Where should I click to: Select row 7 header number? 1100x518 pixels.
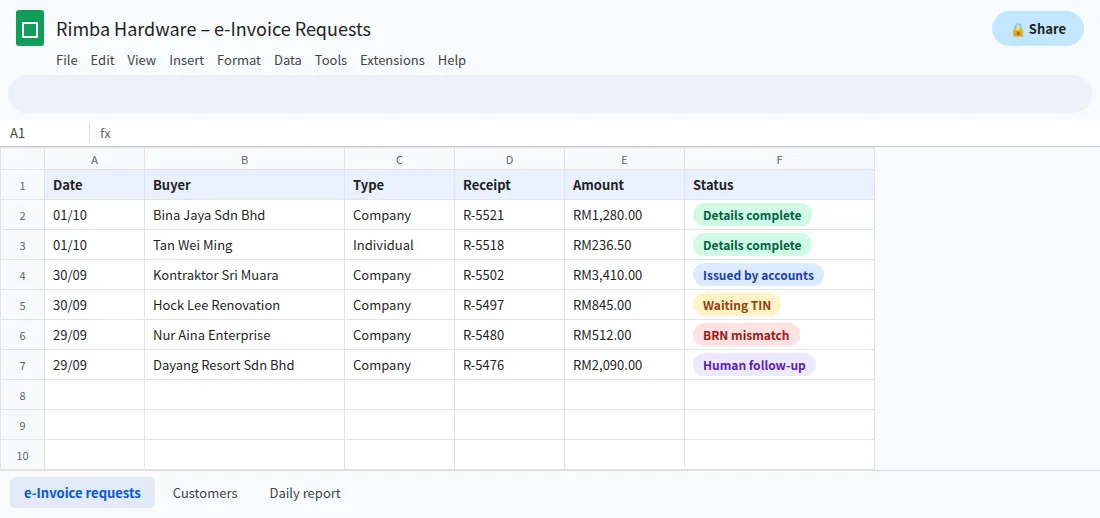point(22,365)
